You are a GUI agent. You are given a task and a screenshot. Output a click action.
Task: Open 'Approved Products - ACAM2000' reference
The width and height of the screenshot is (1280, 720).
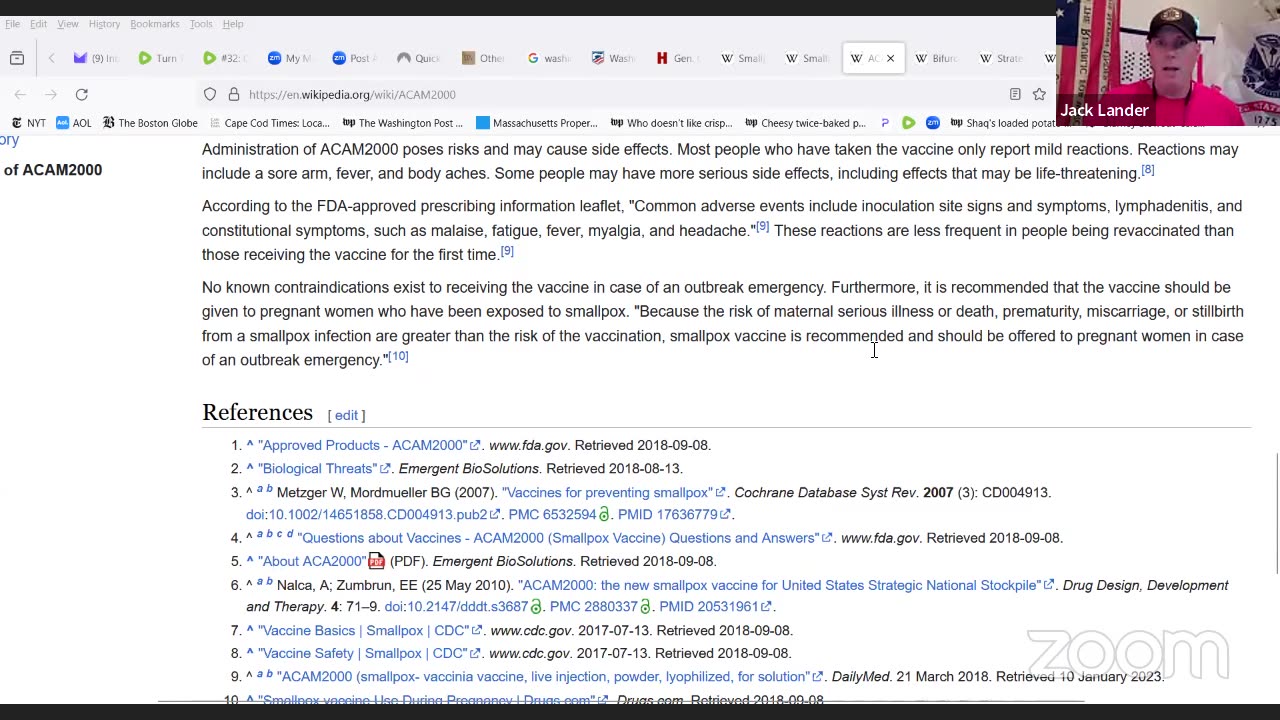pyautogui.click(x=369, y=445)
